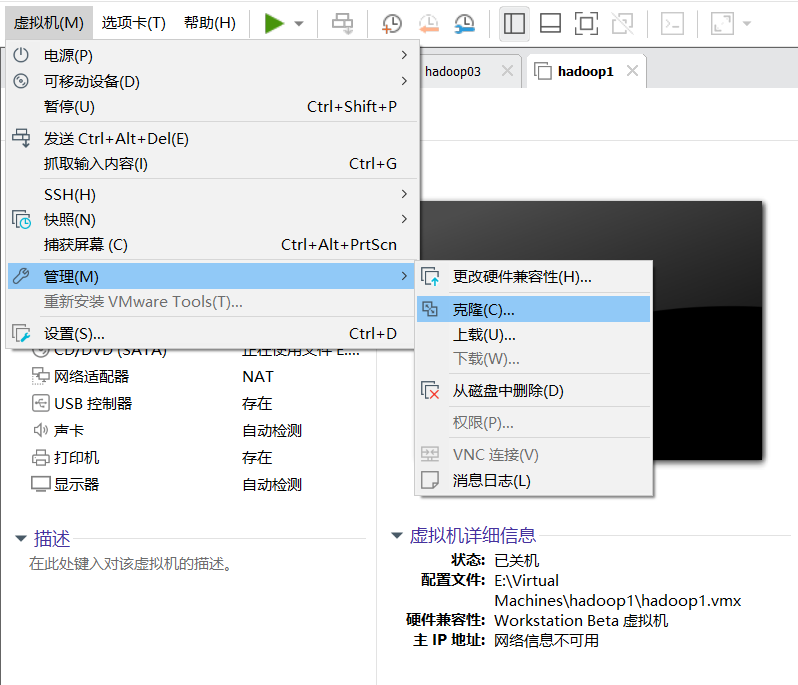Select 更改硬件兼容性(H)... submenu entry
798x685 pixels.
(x=533, y=277)
